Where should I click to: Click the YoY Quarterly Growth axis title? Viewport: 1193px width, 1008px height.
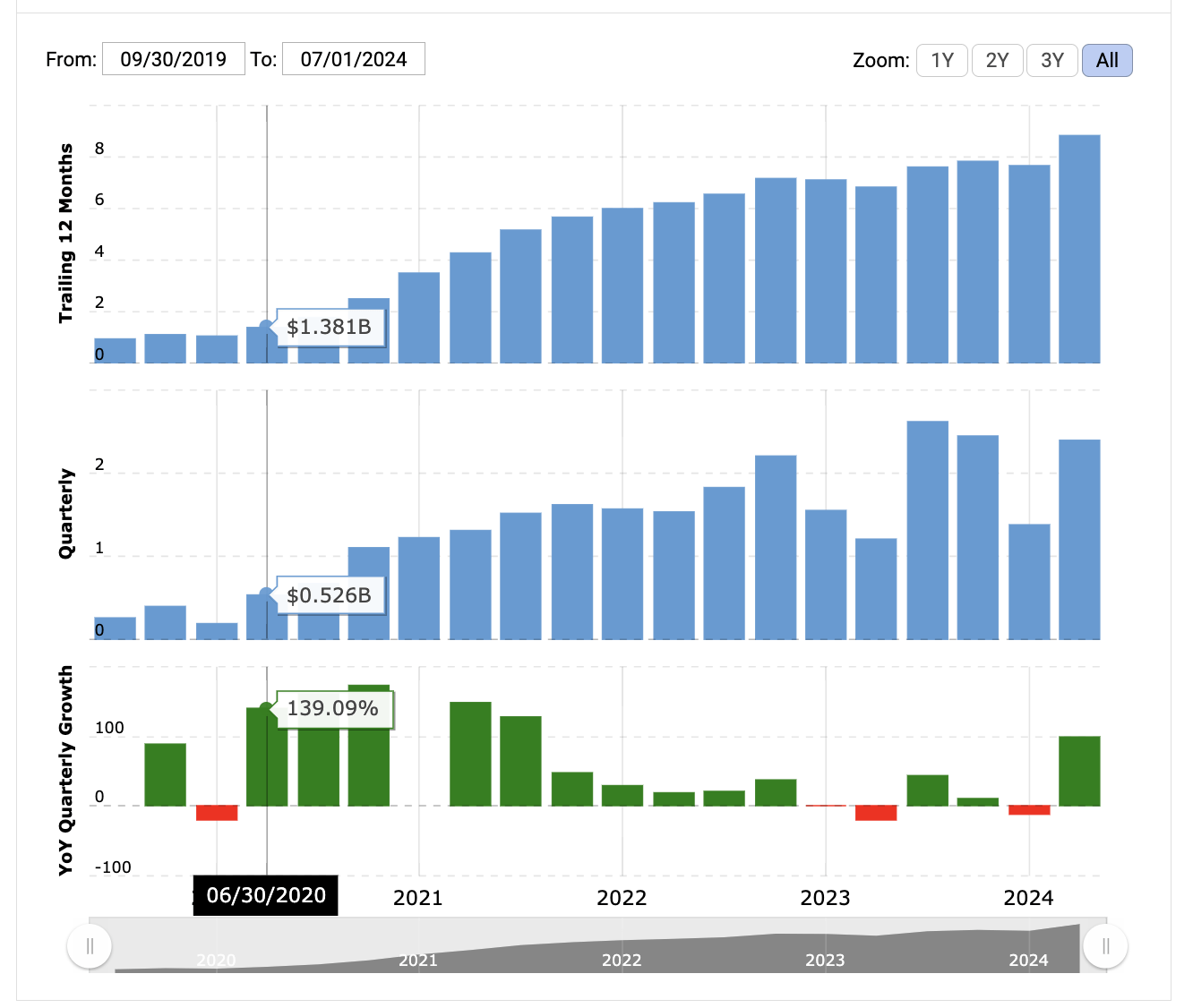pyautogui.click(x=66, y=771)
